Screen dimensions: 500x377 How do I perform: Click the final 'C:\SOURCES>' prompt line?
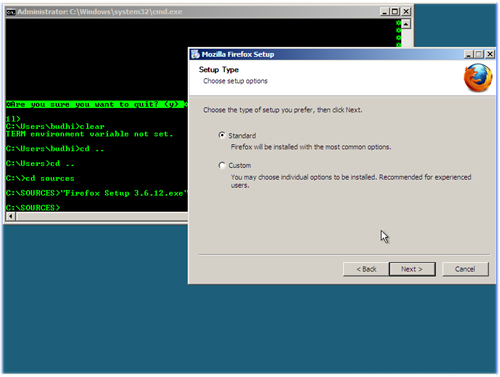coord(33,208)
